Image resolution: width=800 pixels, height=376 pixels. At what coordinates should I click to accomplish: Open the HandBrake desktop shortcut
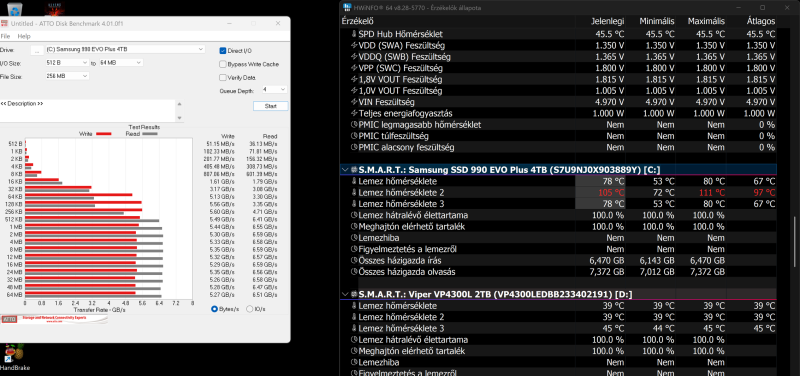(x=15, y=357)
